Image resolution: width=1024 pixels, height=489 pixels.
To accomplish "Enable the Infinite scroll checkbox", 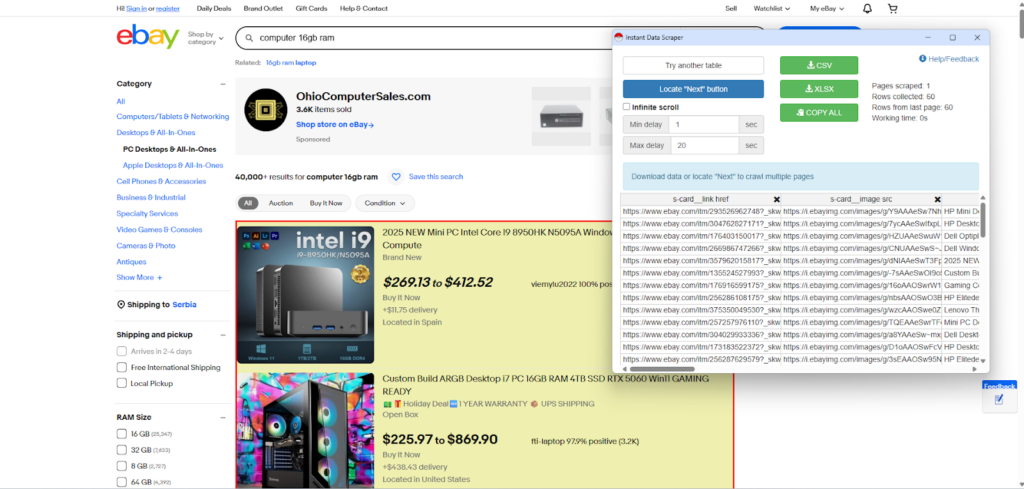I will pos(626,106).
